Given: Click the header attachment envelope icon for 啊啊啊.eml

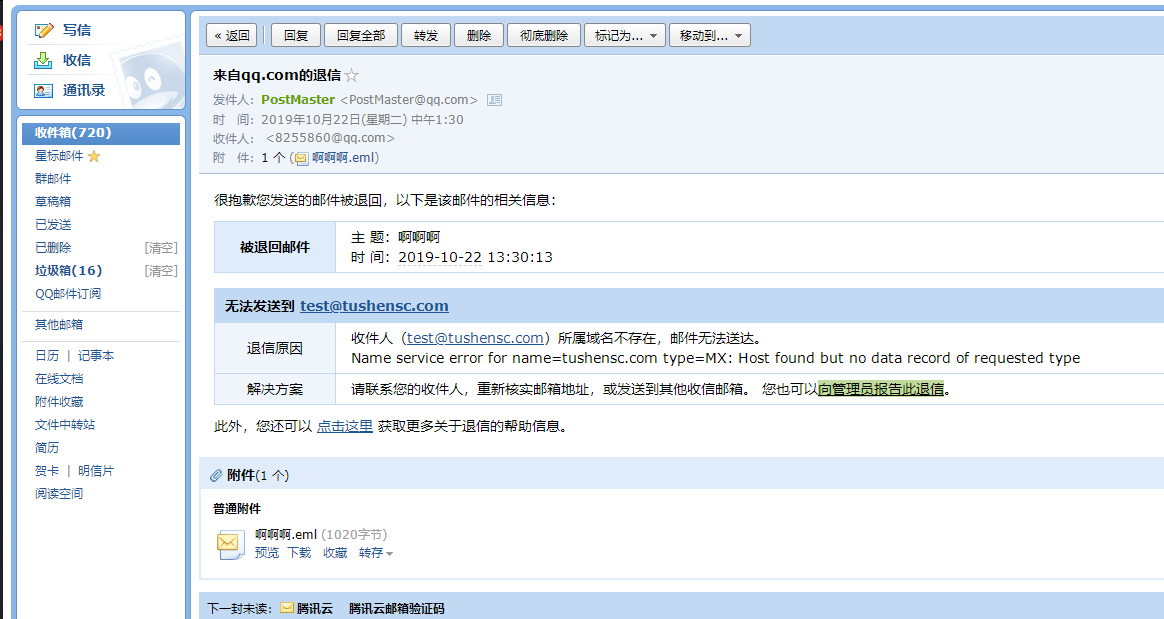Looking at the screenshot, I should [x=301, y=158].
